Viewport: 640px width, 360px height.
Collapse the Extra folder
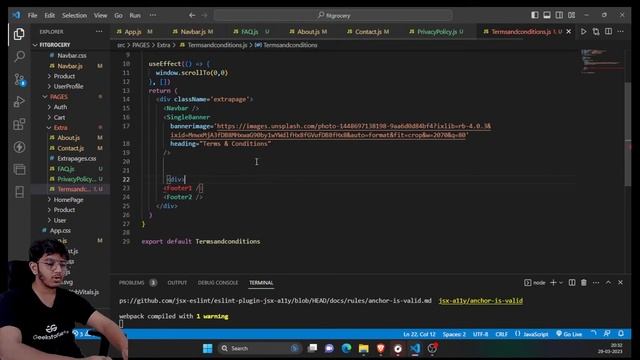tap(60, 127)
